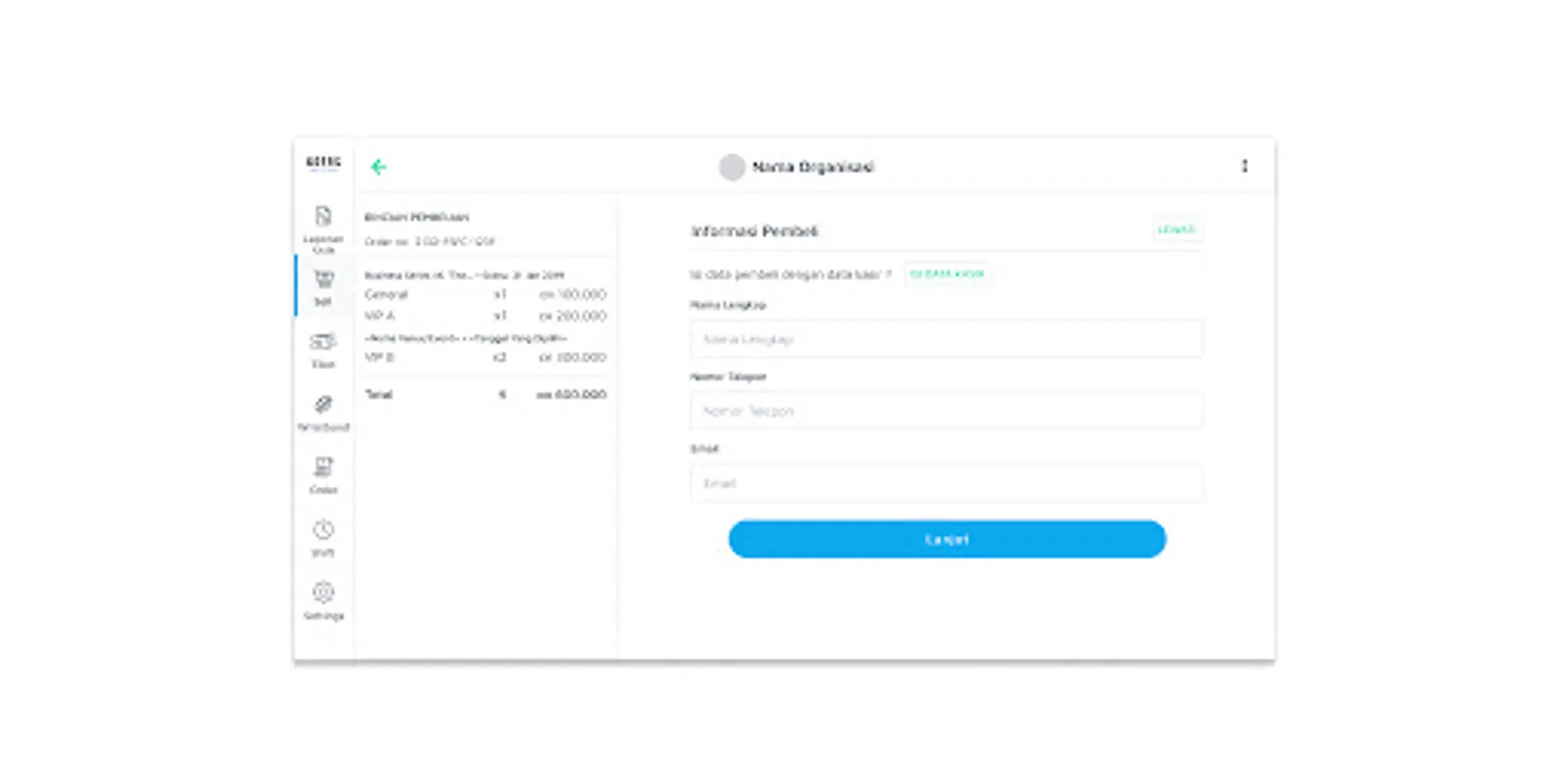Focus the Email input field
Viewport: 1568px width, 766px height.
point(947,483)
